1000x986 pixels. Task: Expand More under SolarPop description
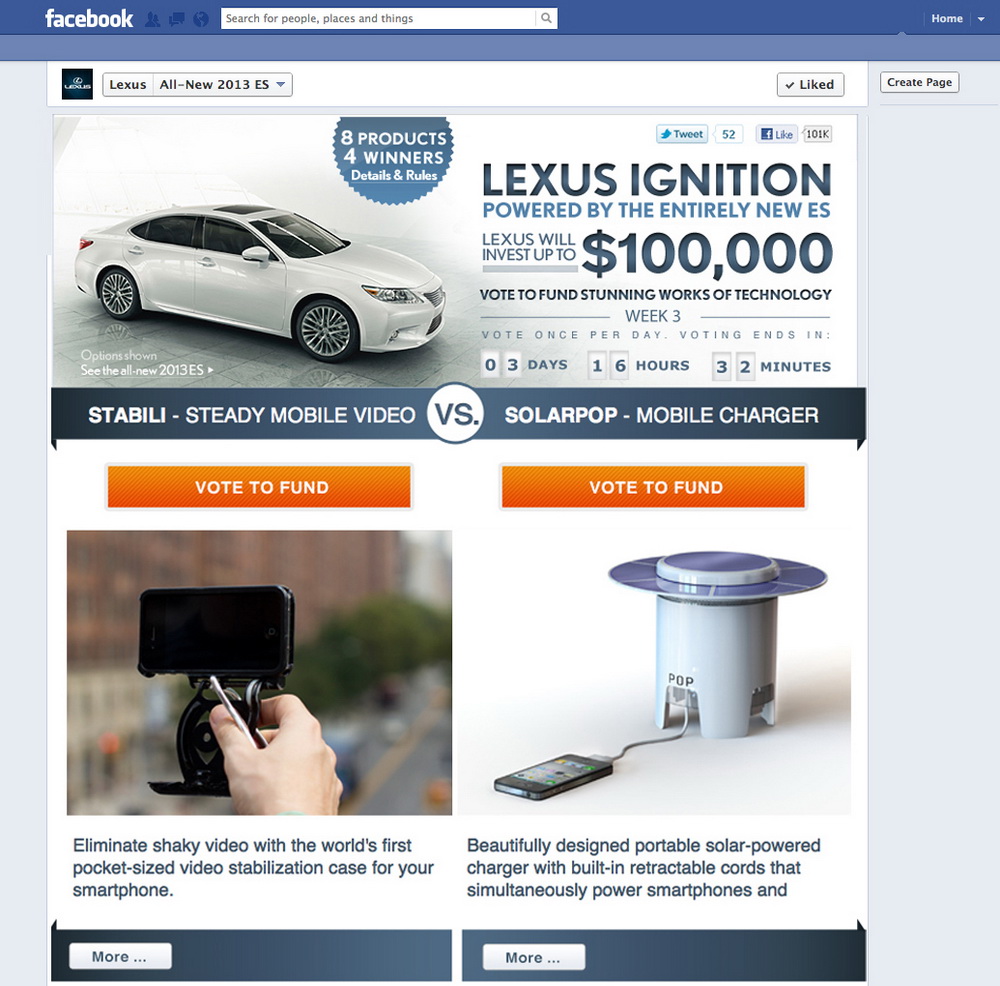tap(533, 957)
